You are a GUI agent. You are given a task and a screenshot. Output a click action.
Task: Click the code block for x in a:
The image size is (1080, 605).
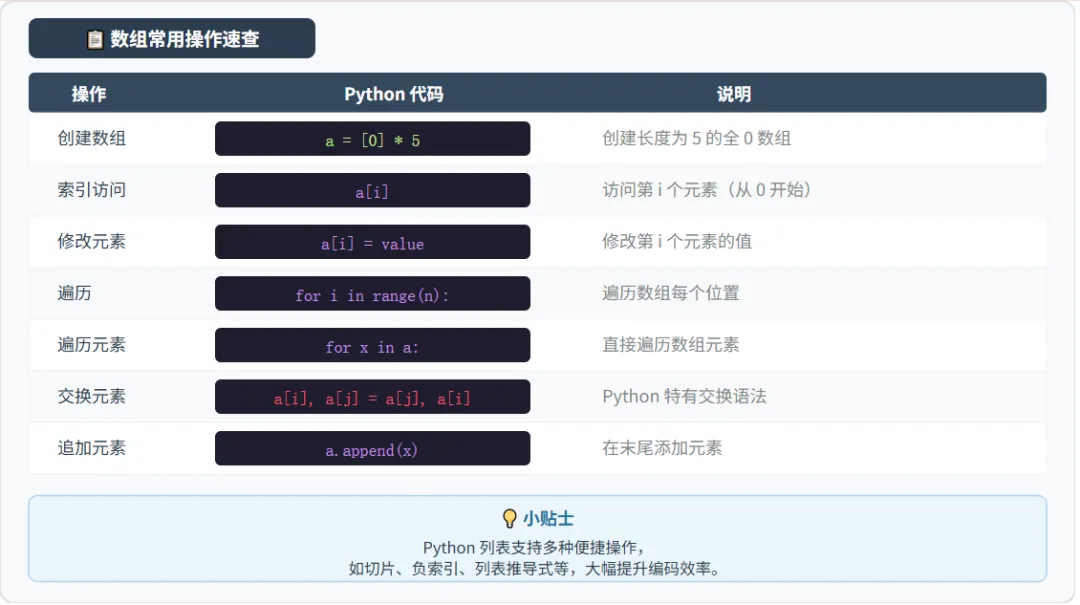coord(373,345)
